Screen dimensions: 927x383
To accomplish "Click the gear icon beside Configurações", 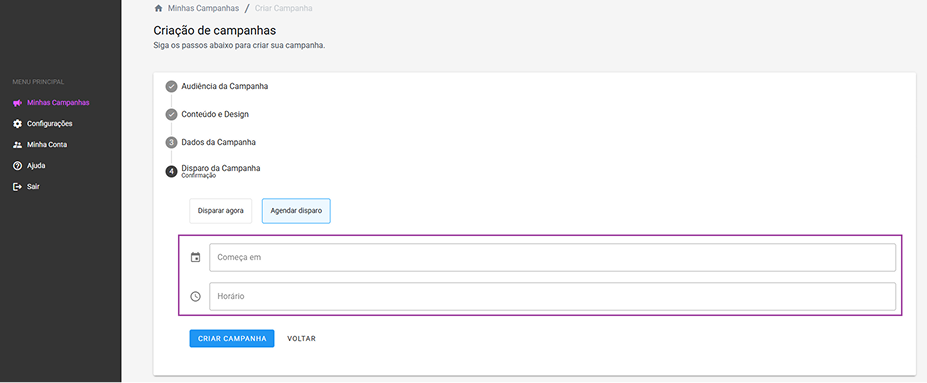I will click(17, 124).
